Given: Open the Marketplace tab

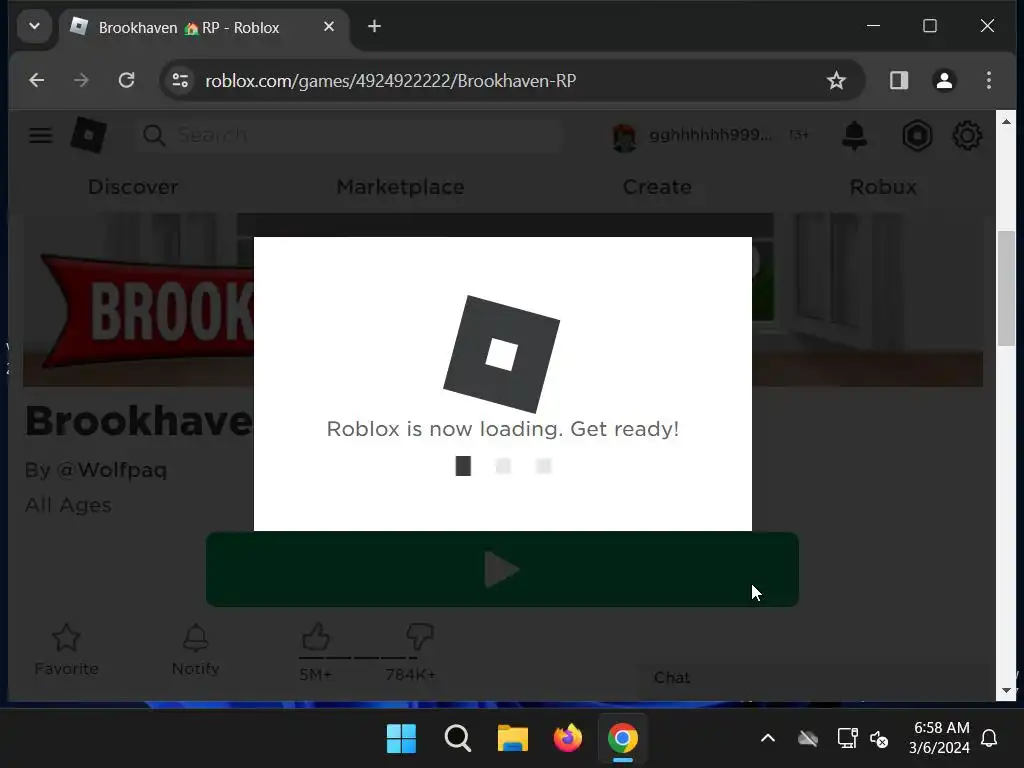Looking at the screenshot, I should coord(400,187).
